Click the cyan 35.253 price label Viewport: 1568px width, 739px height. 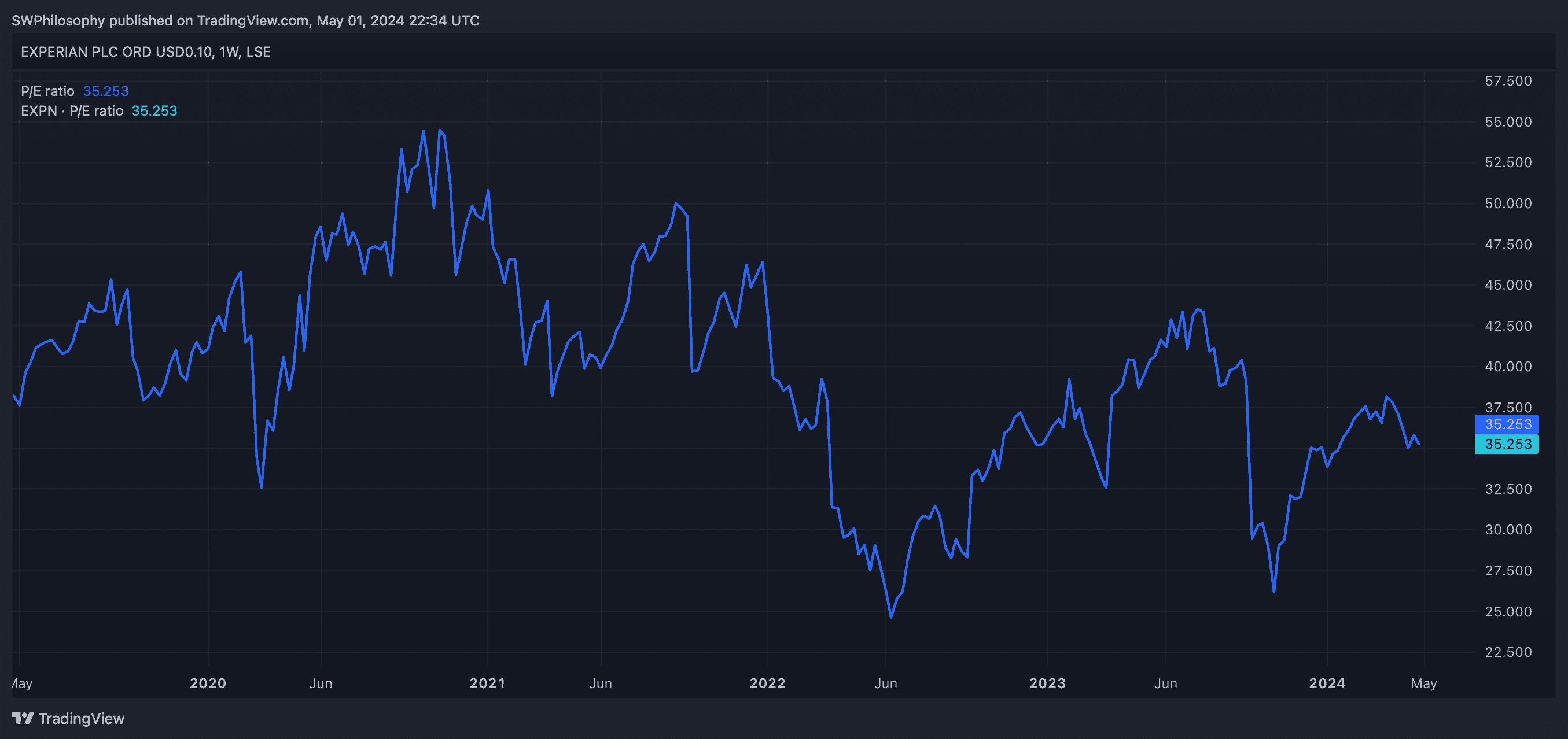1507,444
